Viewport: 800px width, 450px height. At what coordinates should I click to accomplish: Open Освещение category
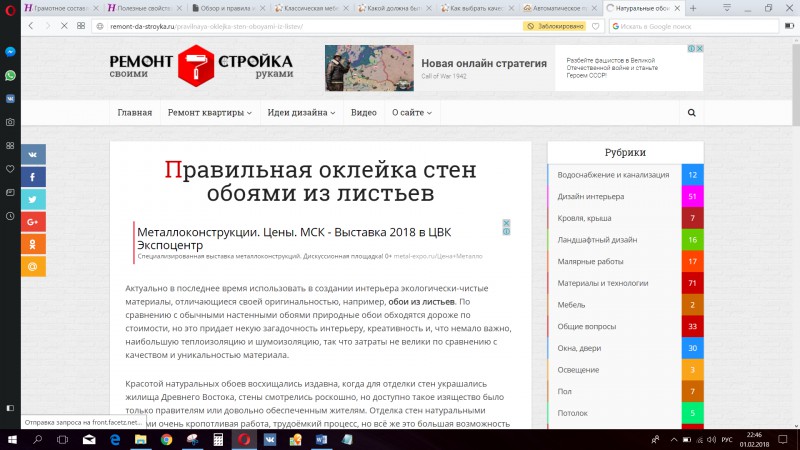click(x=578, y=370)
